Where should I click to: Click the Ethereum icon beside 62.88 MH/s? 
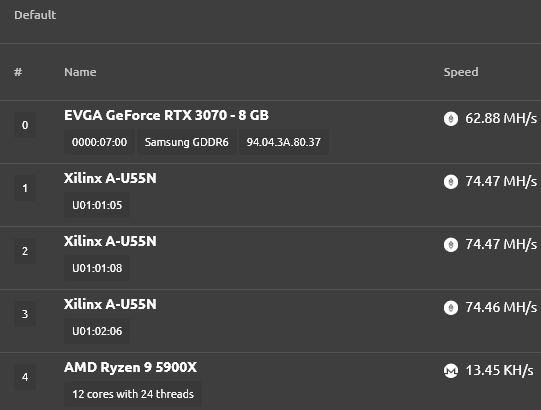coord(451,119)
